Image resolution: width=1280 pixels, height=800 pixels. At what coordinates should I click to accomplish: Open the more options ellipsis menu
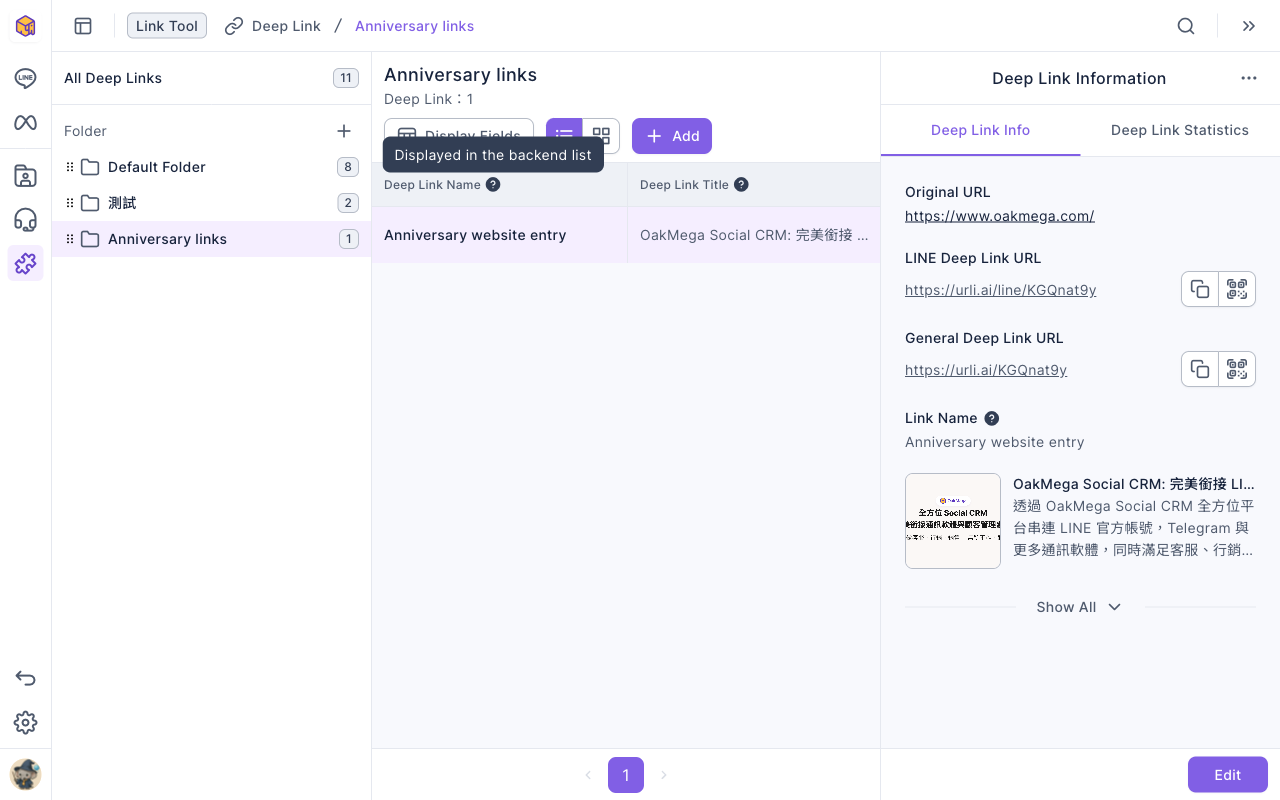click(1249, 78)
